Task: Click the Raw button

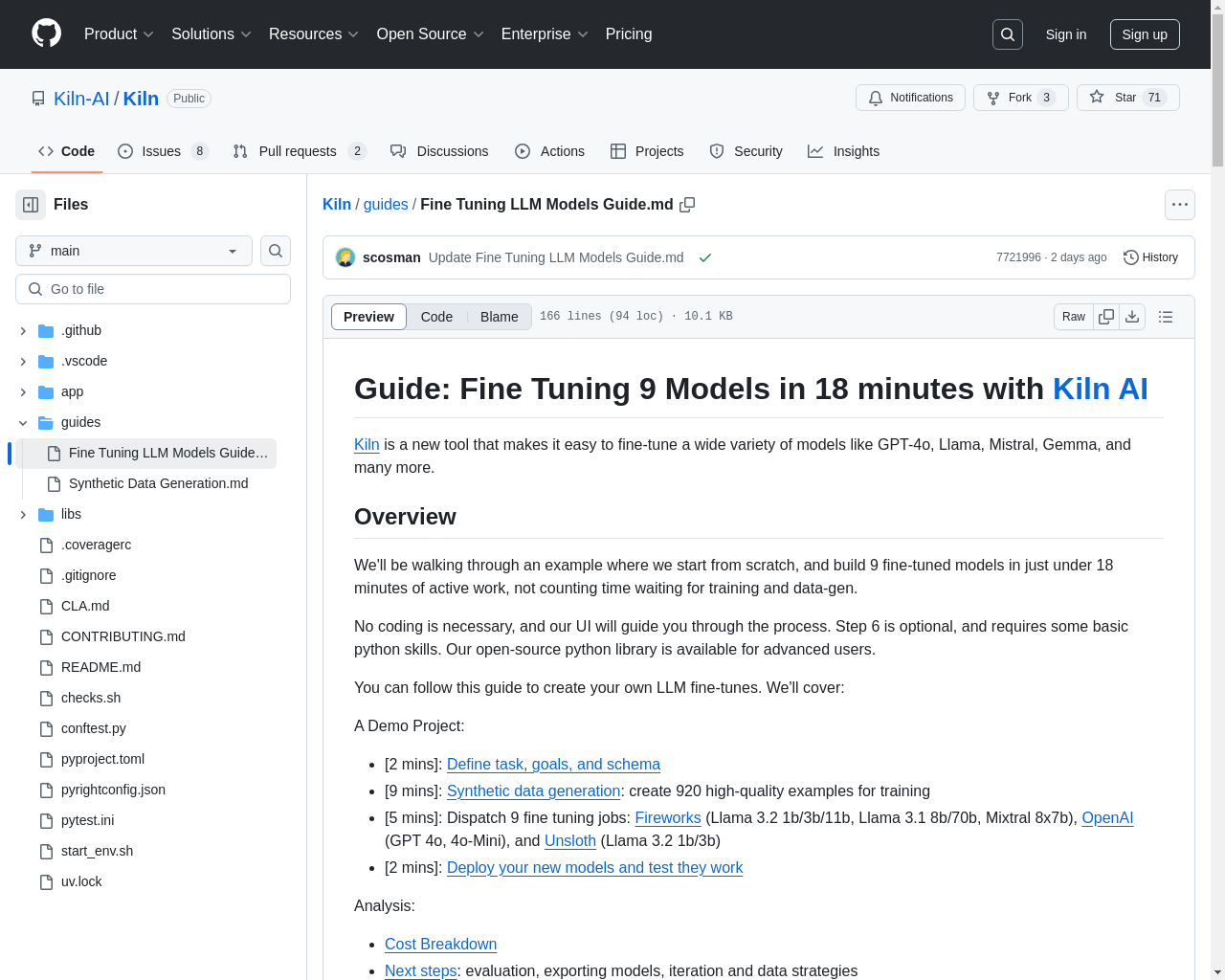Action: (1074, 317)
